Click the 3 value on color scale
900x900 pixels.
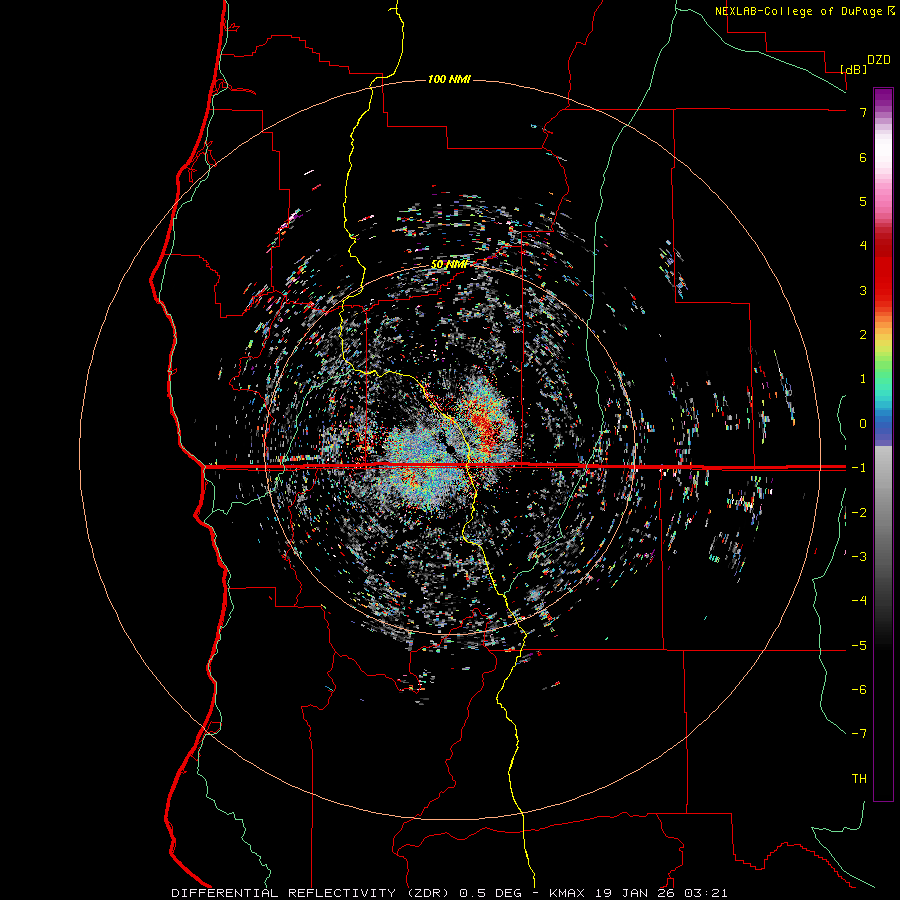863,290
